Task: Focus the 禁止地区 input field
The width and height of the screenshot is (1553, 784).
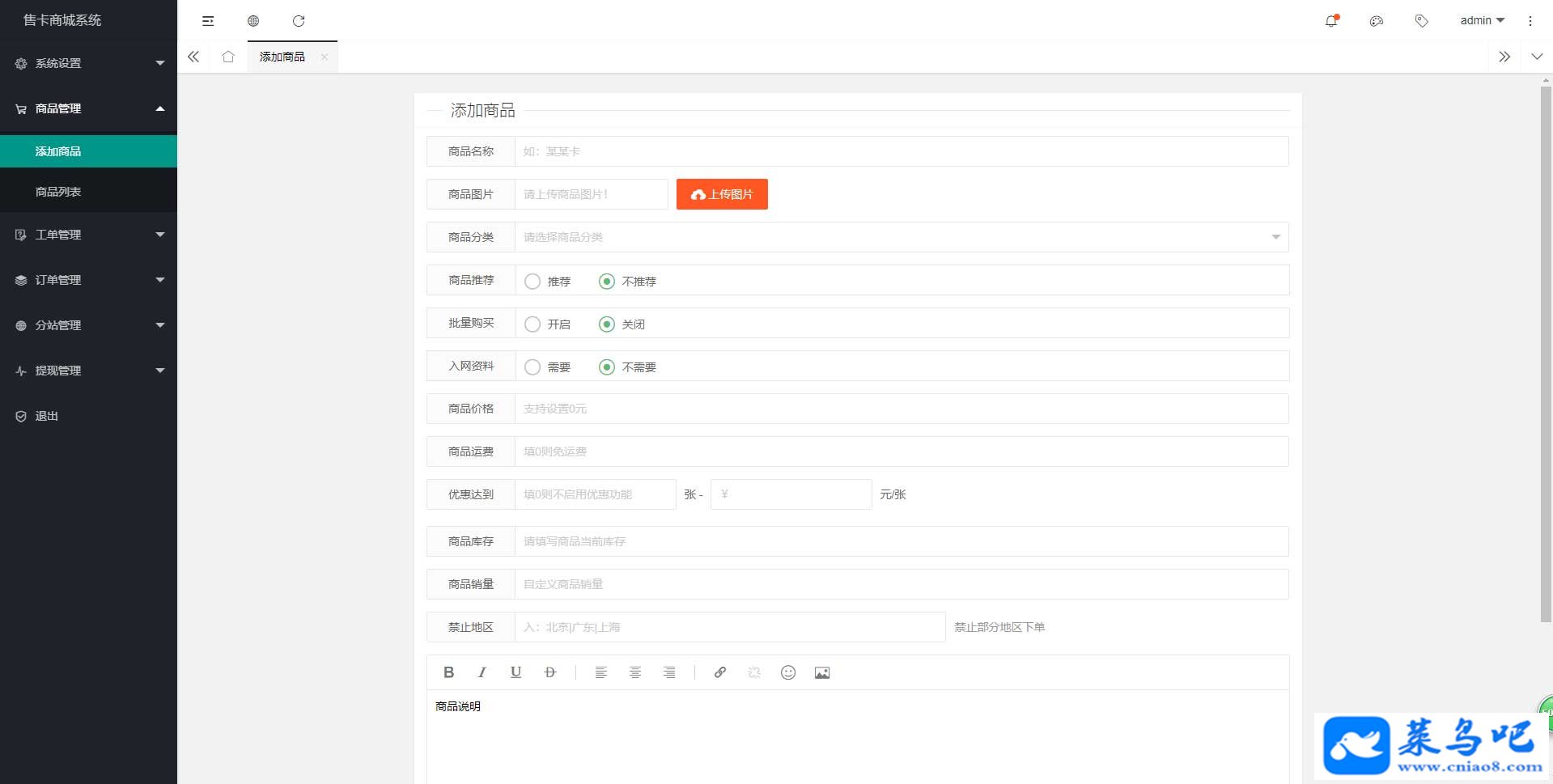Action: (x=730, y=627)
